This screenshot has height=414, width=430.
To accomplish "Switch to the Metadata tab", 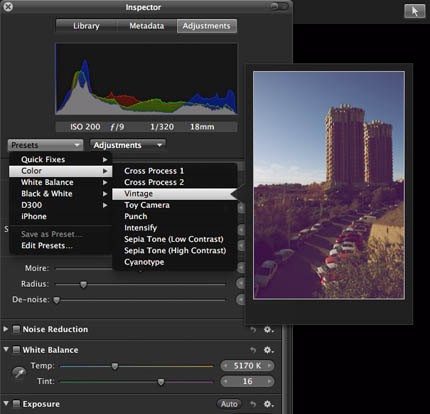I will coord(147,26).
